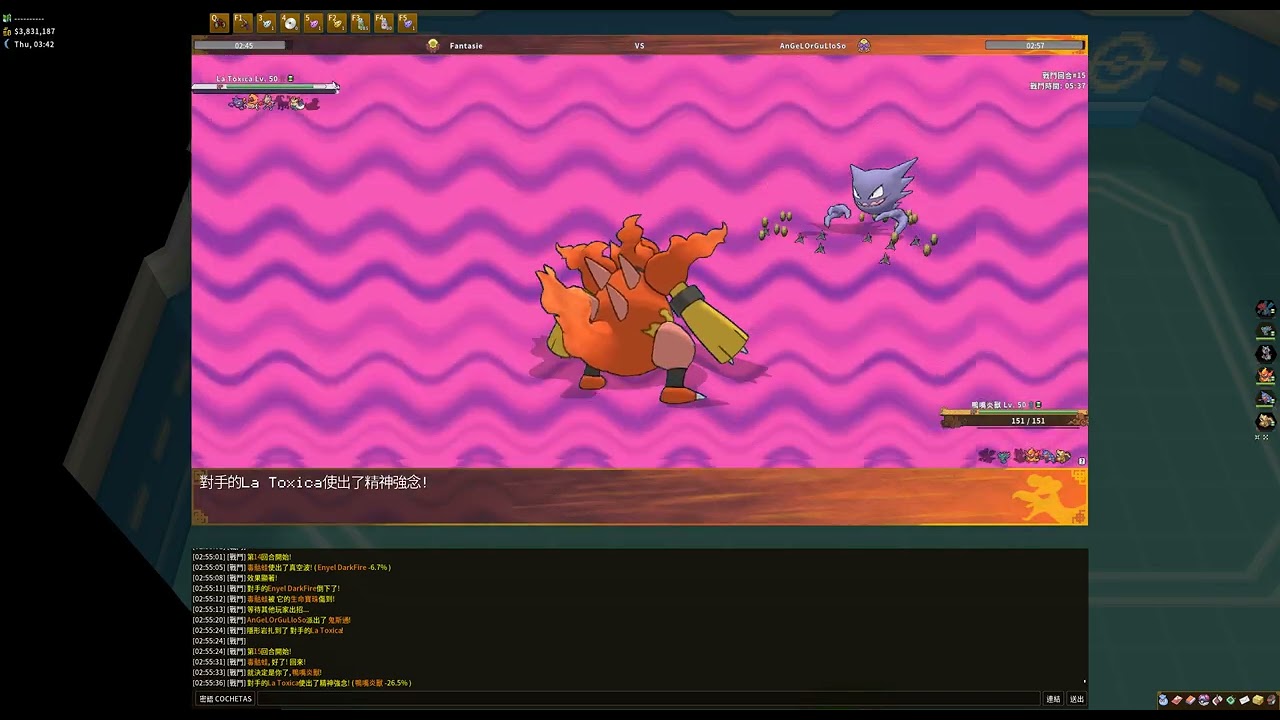Viewport: 1280px width, 720px height.
Task: Open the battle help question-mark icon
Action: (x=1082, y=461)
